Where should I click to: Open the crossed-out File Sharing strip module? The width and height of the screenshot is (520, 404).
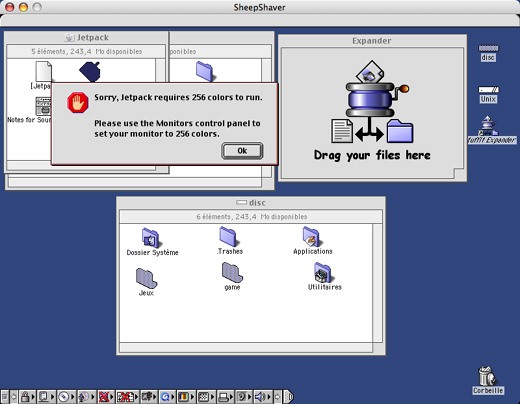click(127, 397)
